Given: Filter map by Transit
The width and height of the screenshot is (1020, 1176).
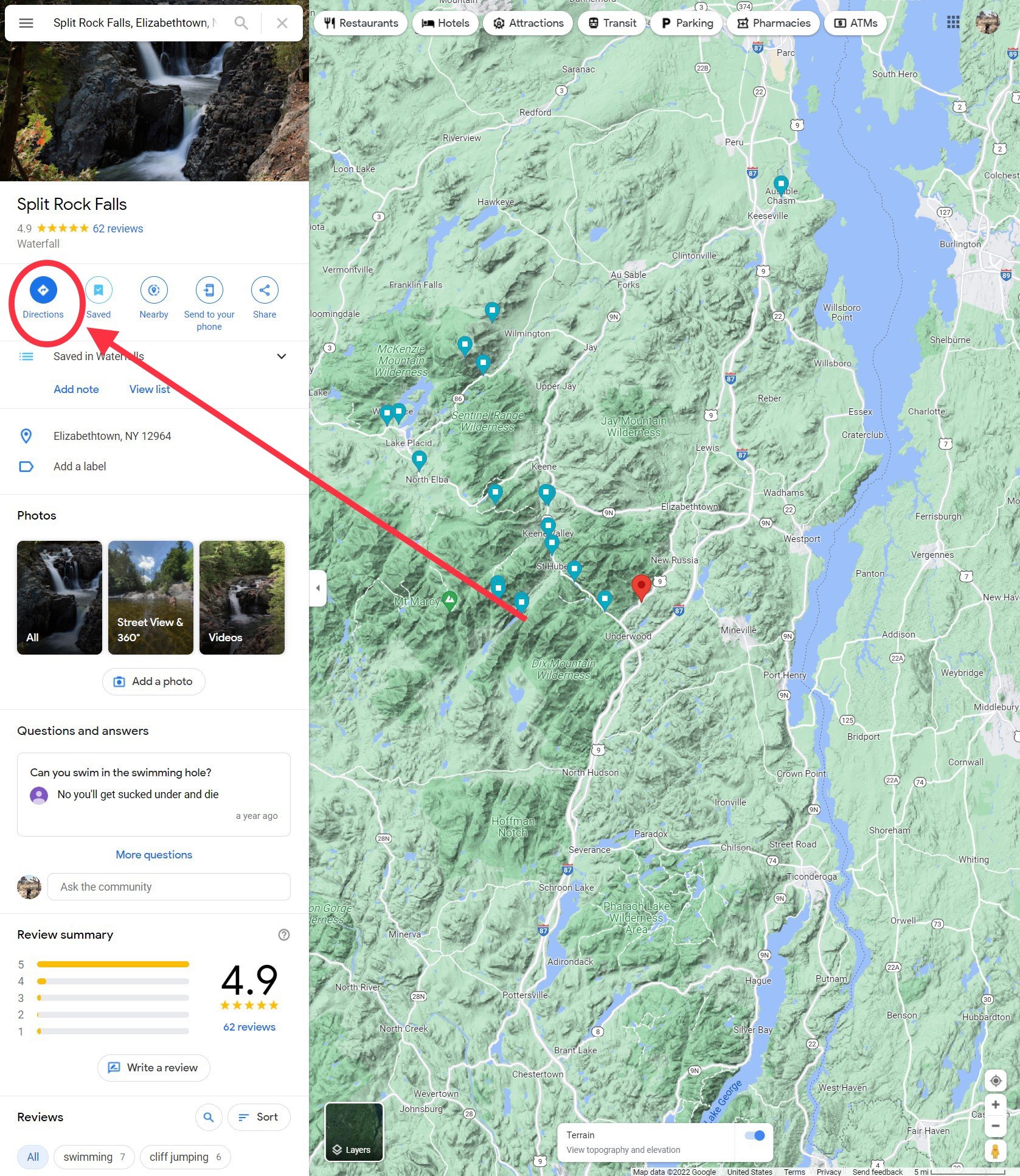Looking at the screenshot, I should 612,23.
